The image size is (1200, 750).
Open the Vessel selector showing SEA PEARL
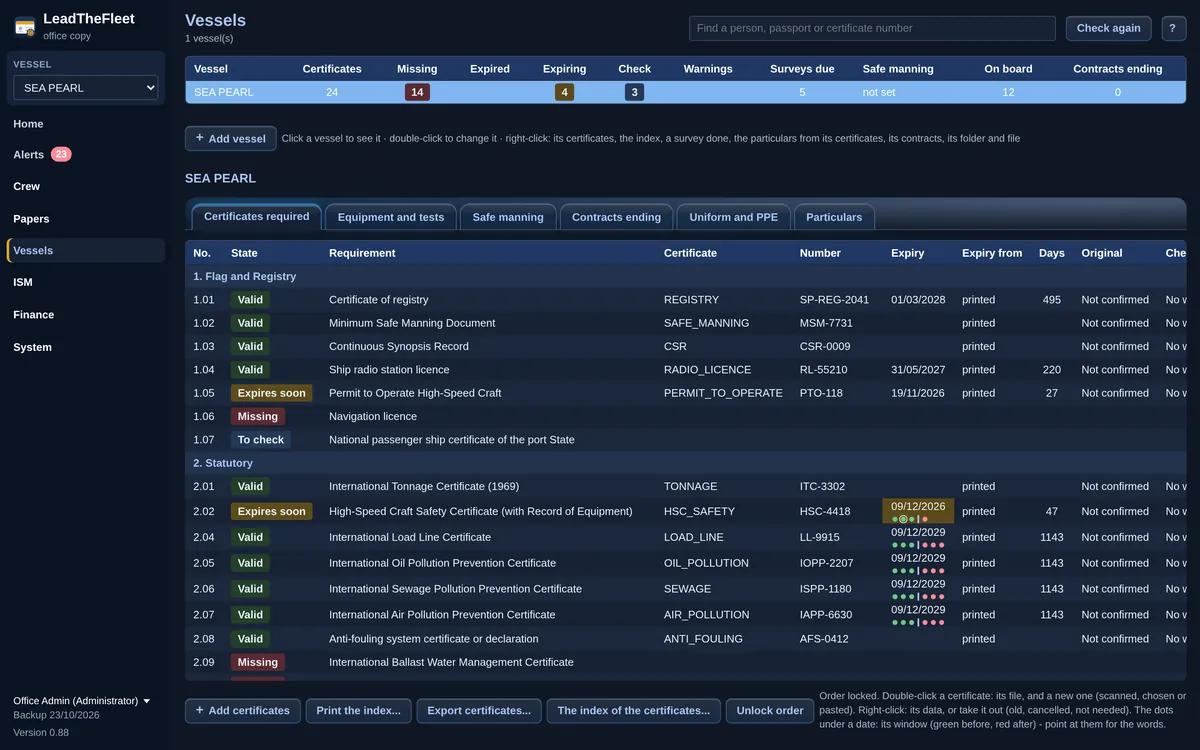tap(85, 87)
